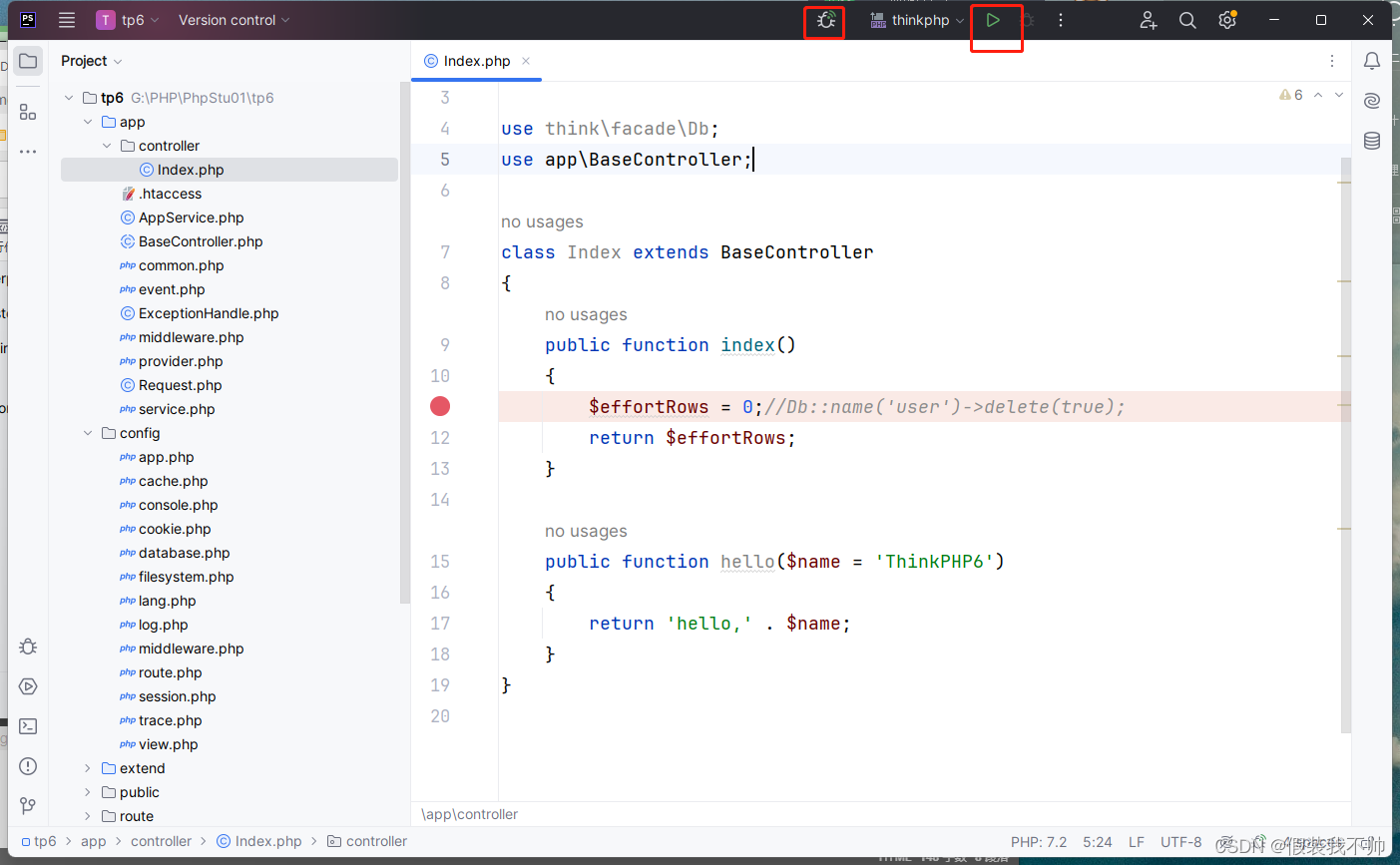Image resolution: width=1400 pixels, height=865 pixels.
Task: Collapse the app folder
Action: [88, 122]
